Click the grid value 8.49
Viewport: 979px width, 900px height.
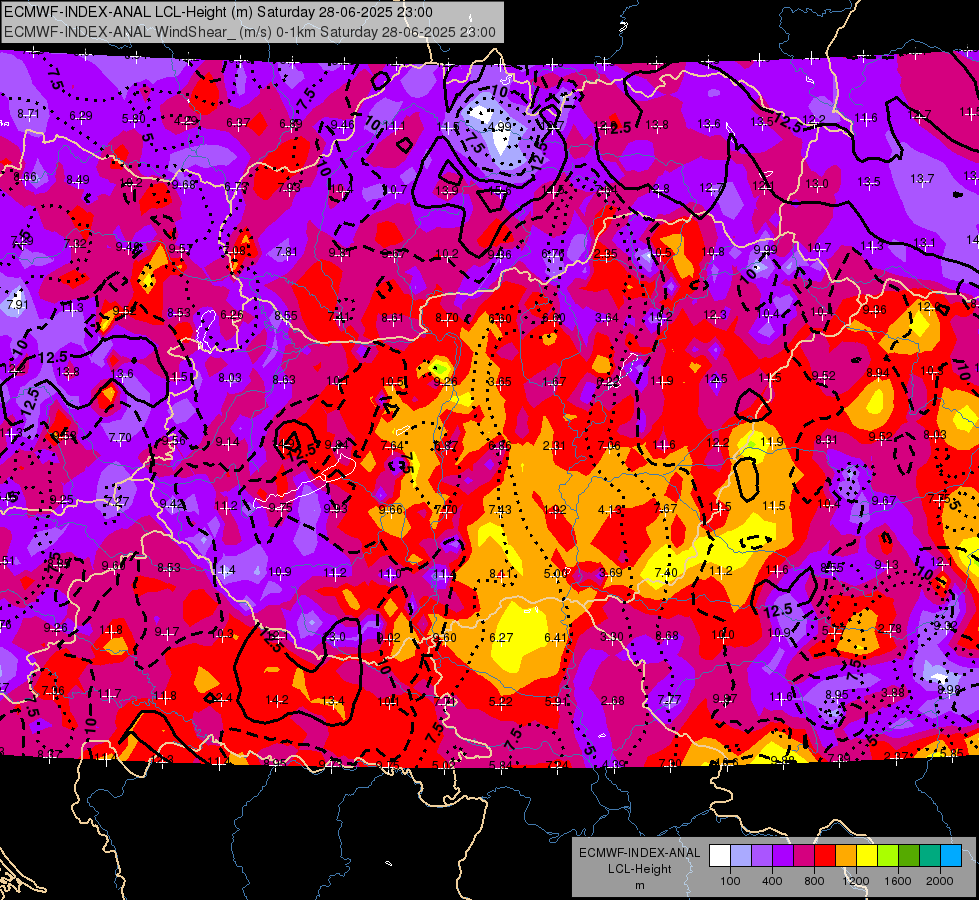pos(78,180)
